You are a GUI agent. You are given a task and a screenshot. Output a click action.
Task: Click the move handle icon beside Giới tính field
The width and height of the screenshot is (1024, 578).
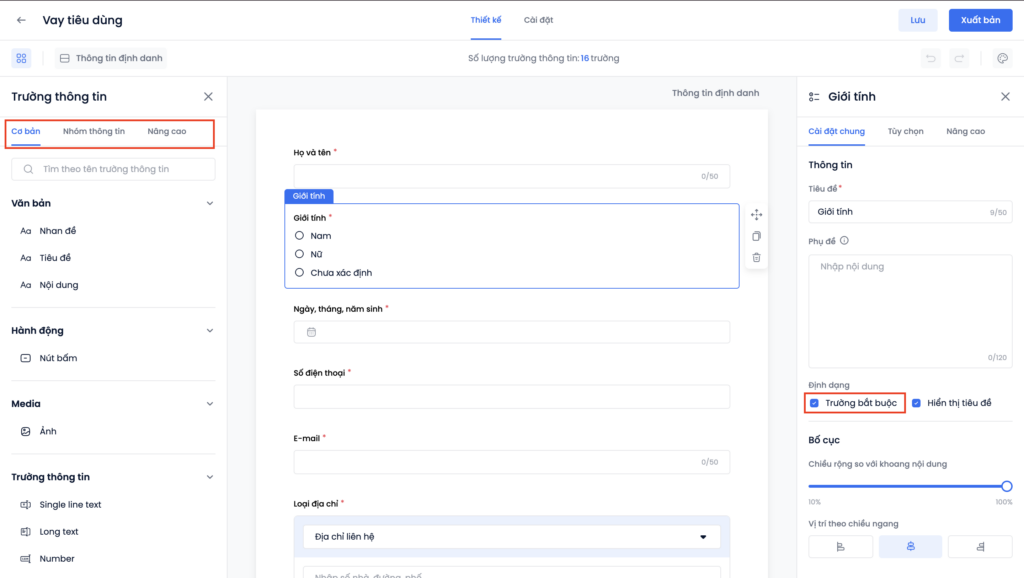(756, 214)
